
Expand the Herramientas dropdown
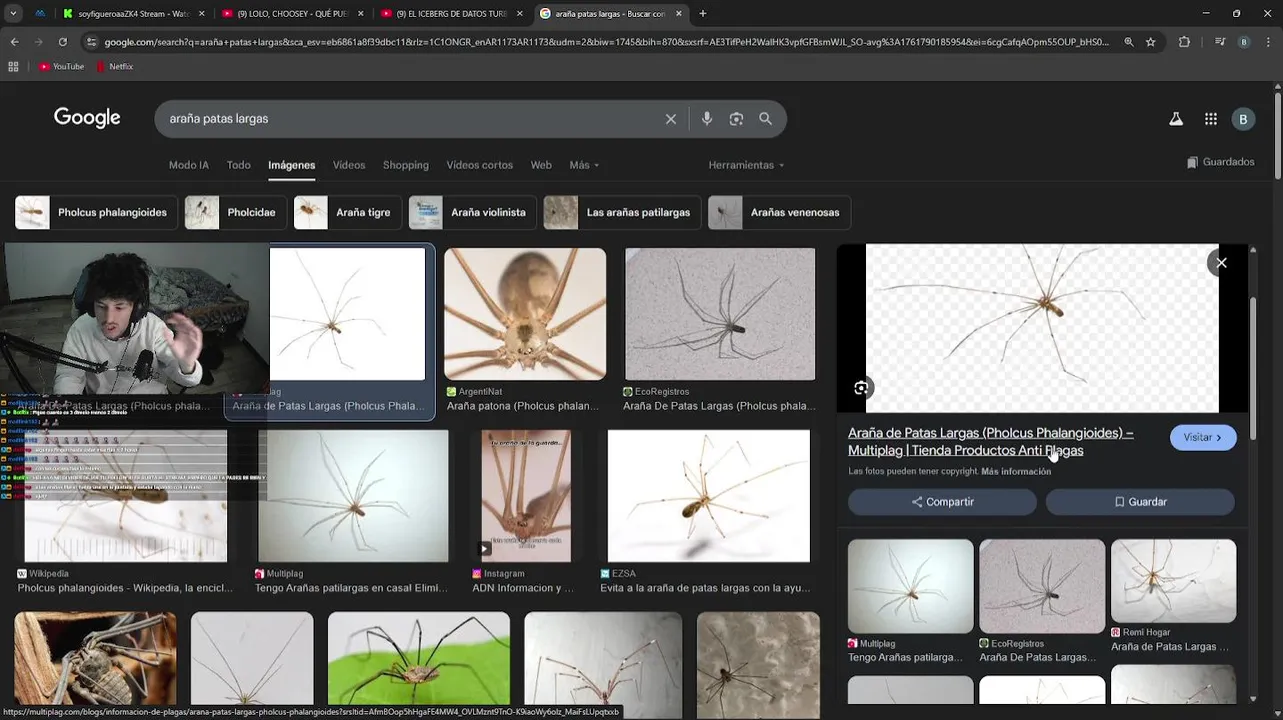click(746, 165)
